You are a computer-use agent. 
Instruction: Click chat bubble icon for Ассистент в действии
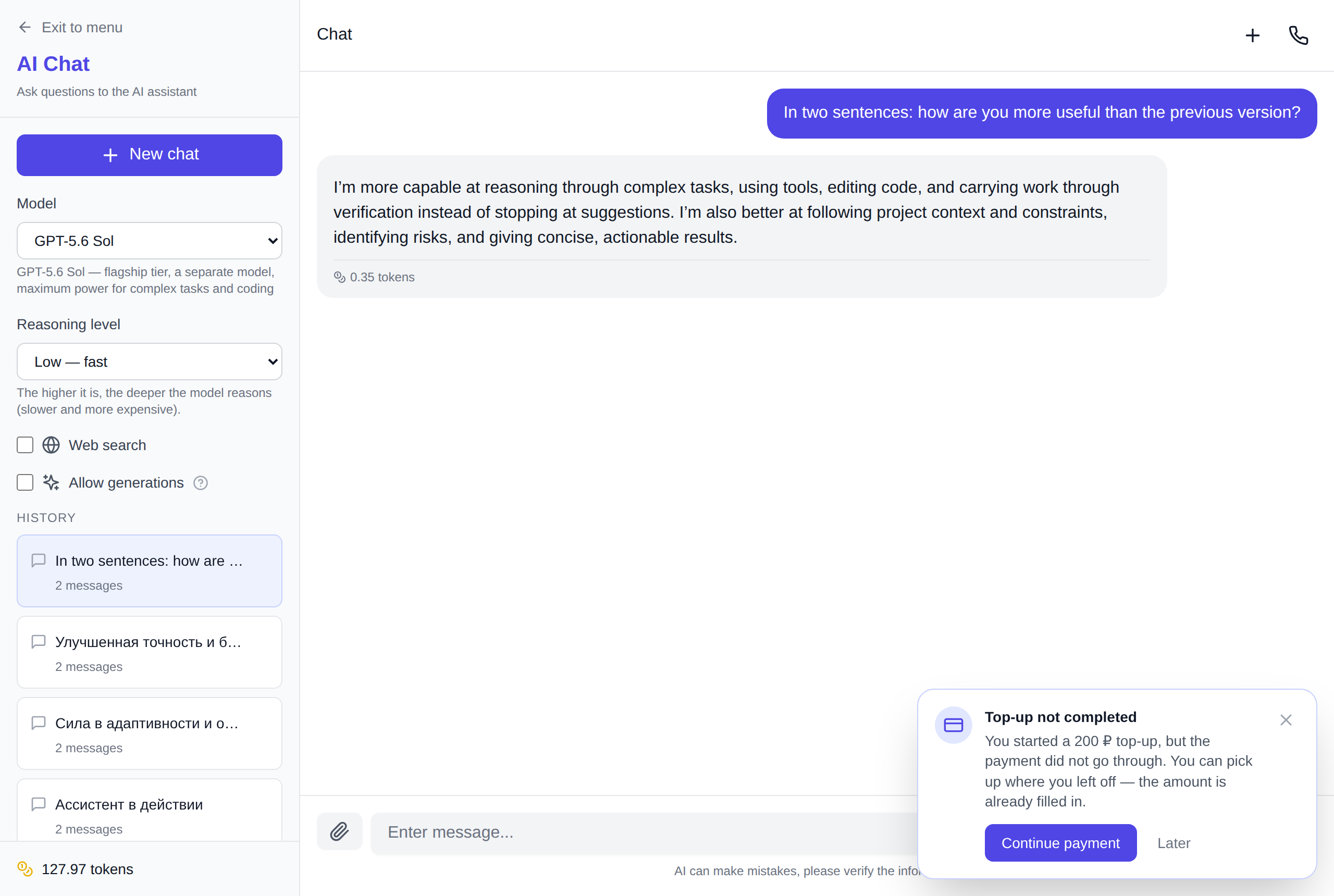click(x=38, y=804)
